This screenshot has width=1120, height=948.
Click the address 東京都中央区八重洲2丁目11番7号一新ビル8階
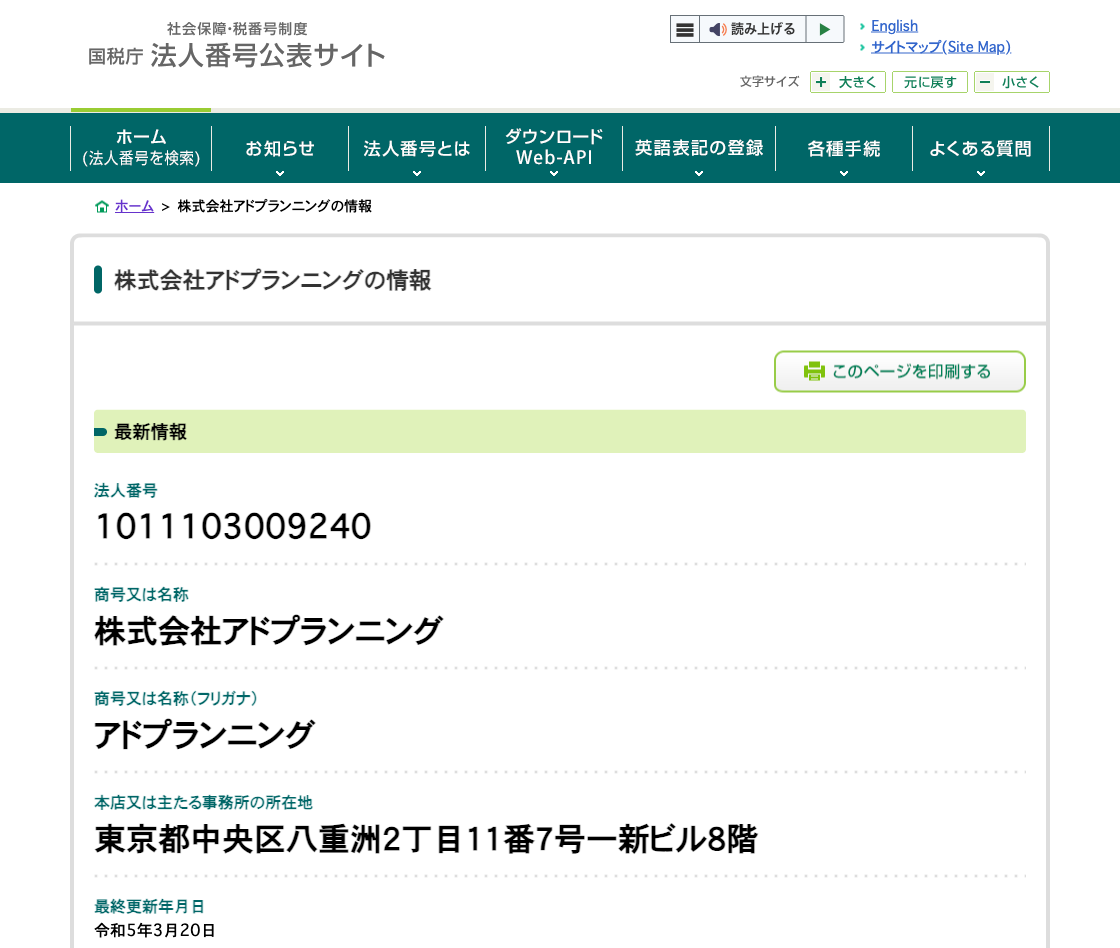click(426, 839)
